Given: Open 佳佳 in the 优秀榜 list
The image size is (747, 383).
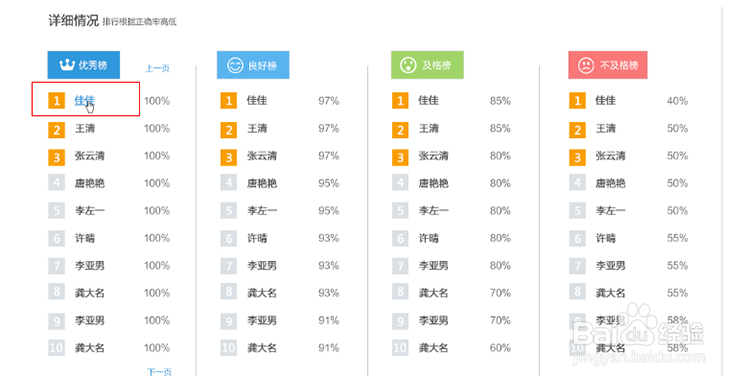Looking at the screenshot, I should click(x=85, y=101).
